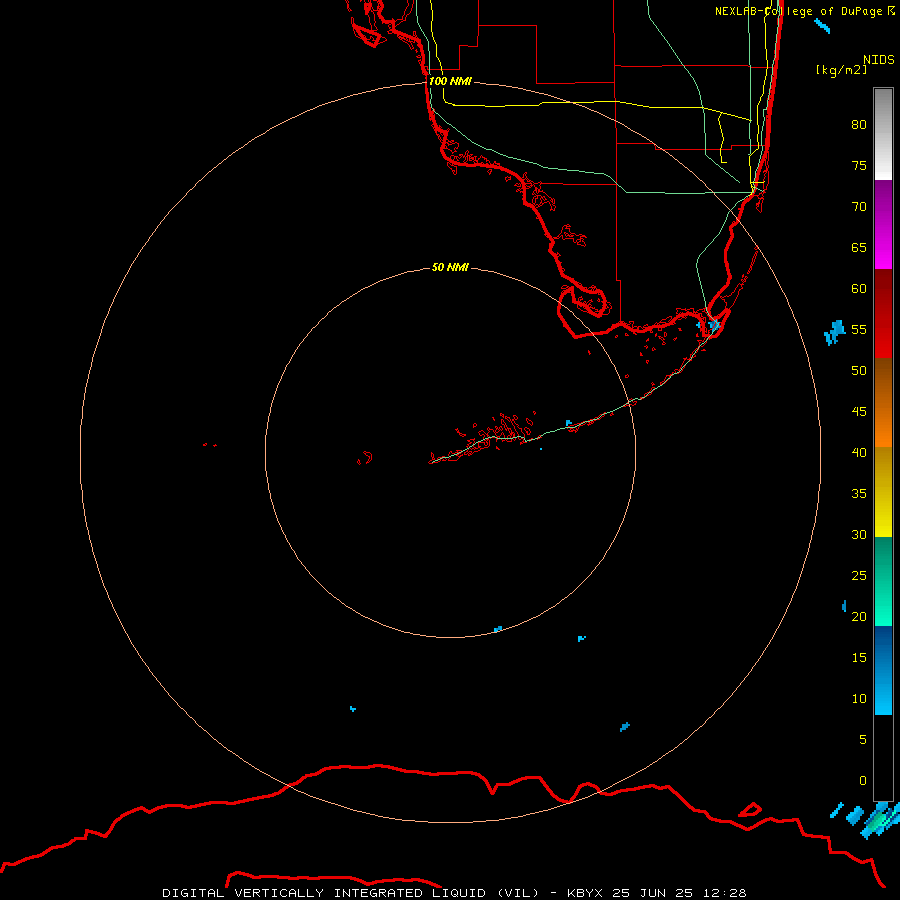
Task: Click the scale value "65"
Action: pyautogui.click(x=859, y=247)
